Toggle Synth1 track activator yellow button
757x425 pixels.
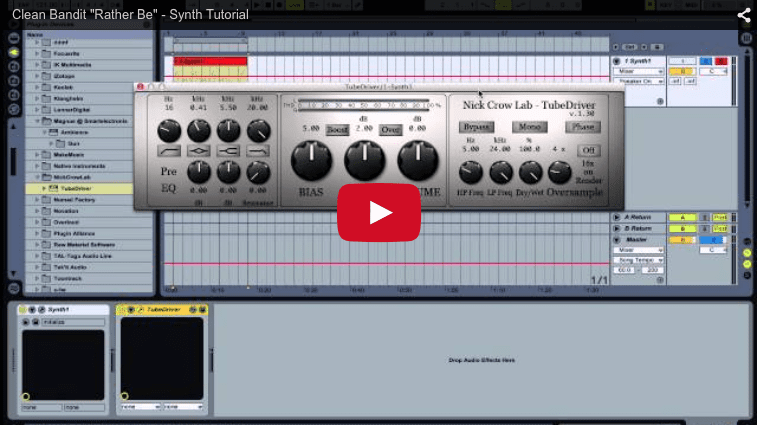point(682,71)
